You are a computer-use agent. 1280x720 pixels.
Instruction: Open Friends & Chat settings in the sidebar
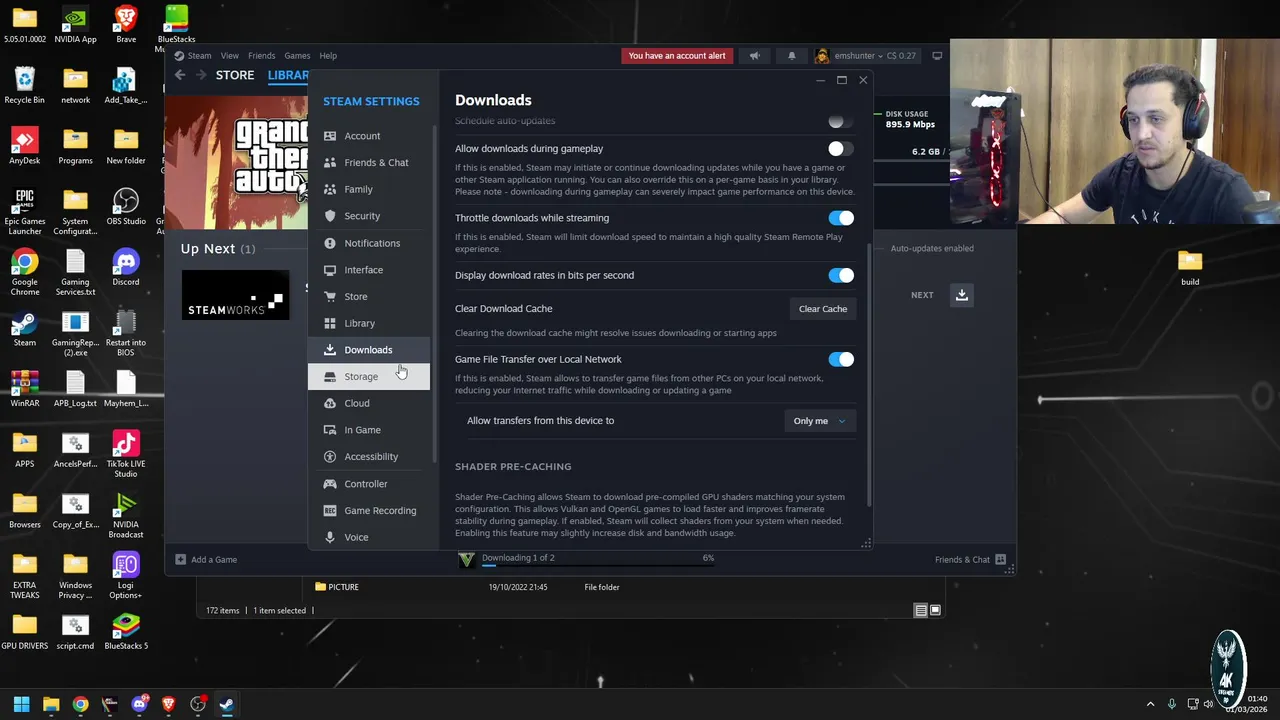point(369,163)
